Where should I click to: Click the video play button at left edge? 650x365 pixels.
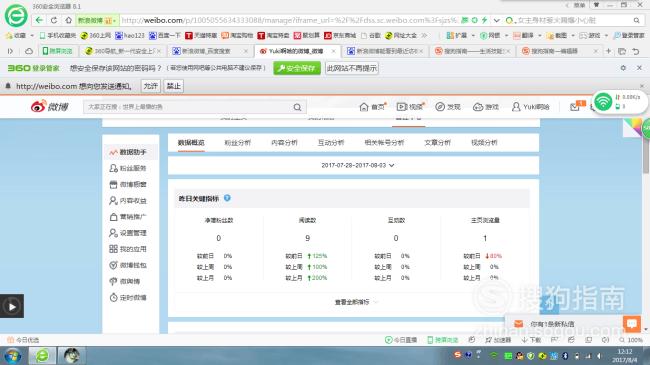pos(12,306)
